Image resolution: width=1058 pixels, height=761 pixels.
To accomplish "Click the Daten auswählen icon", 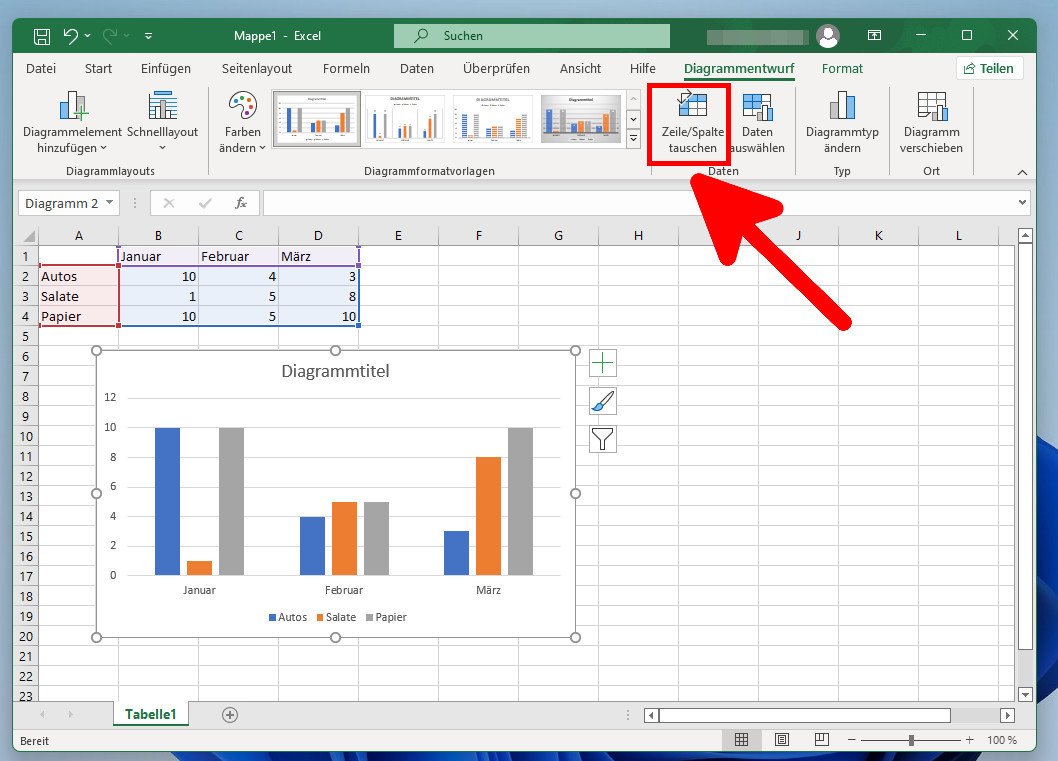I will click(x=757, y=120).
